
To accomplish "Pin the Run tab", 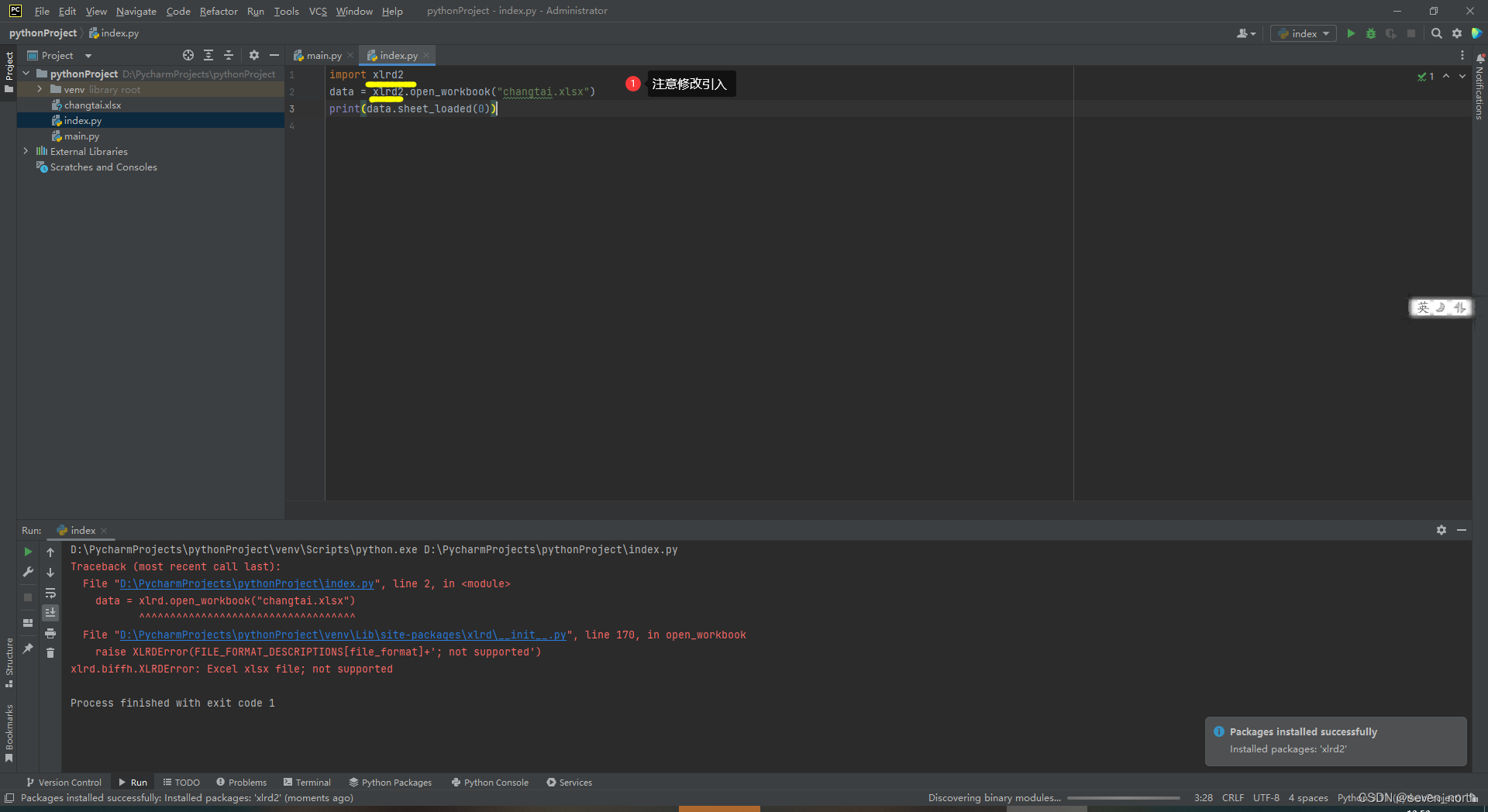I will [28, 649].
